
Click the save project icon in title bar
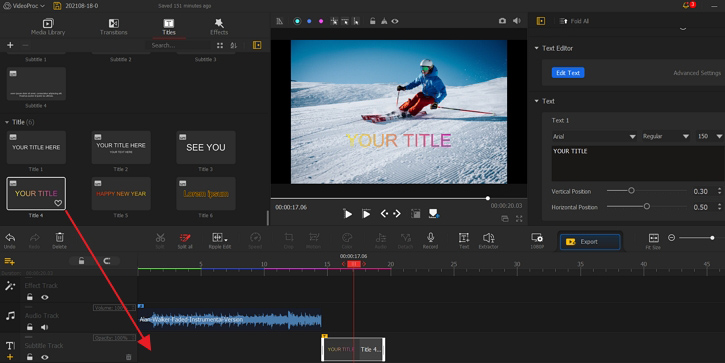(x=57, y=6)
